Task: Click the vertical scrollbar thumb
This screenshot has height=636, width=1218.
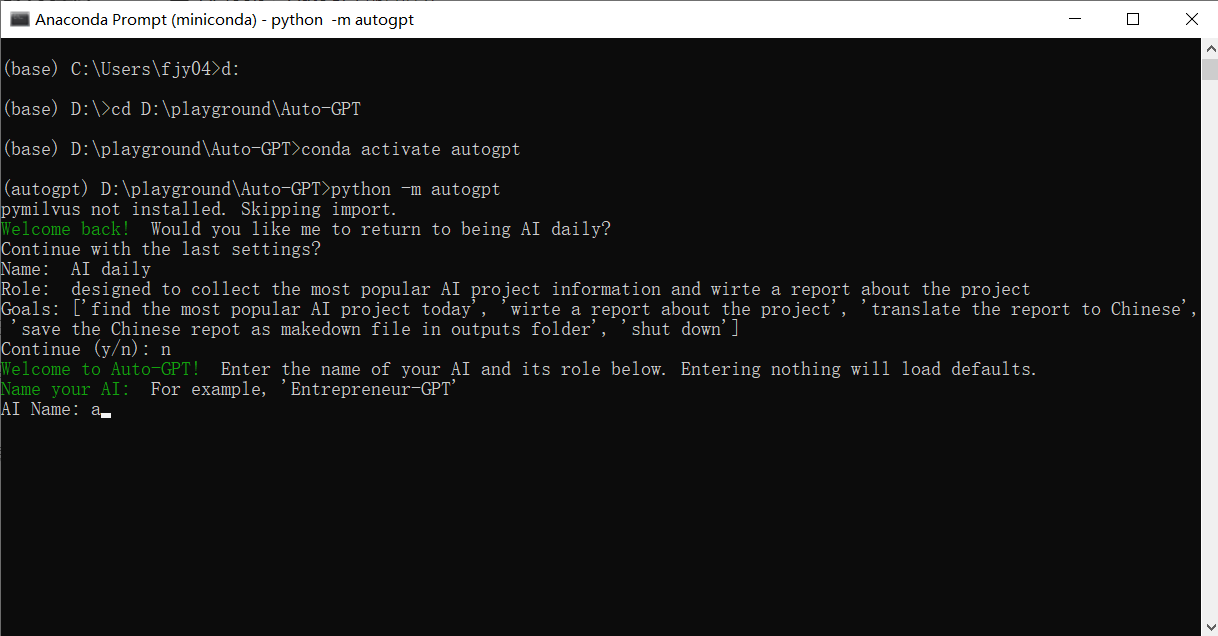Action: point(1209,69)
